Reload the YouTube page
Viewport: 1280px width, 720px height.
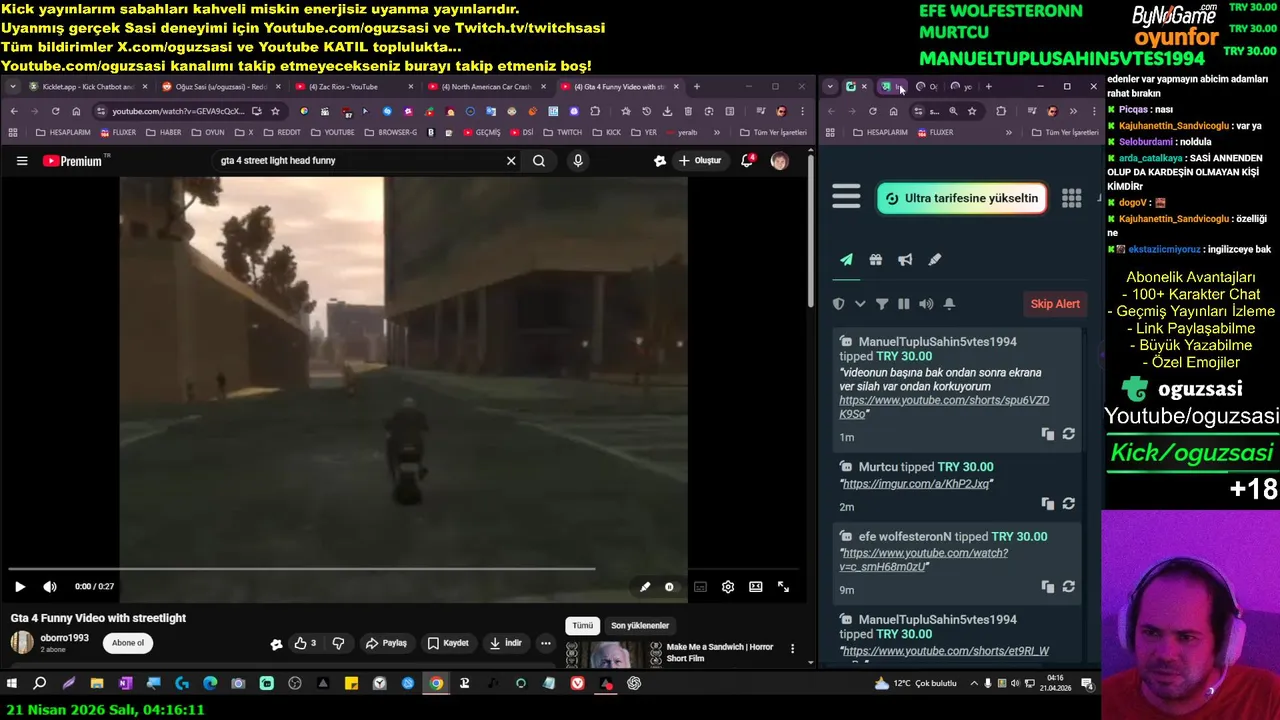coord(55,111)
